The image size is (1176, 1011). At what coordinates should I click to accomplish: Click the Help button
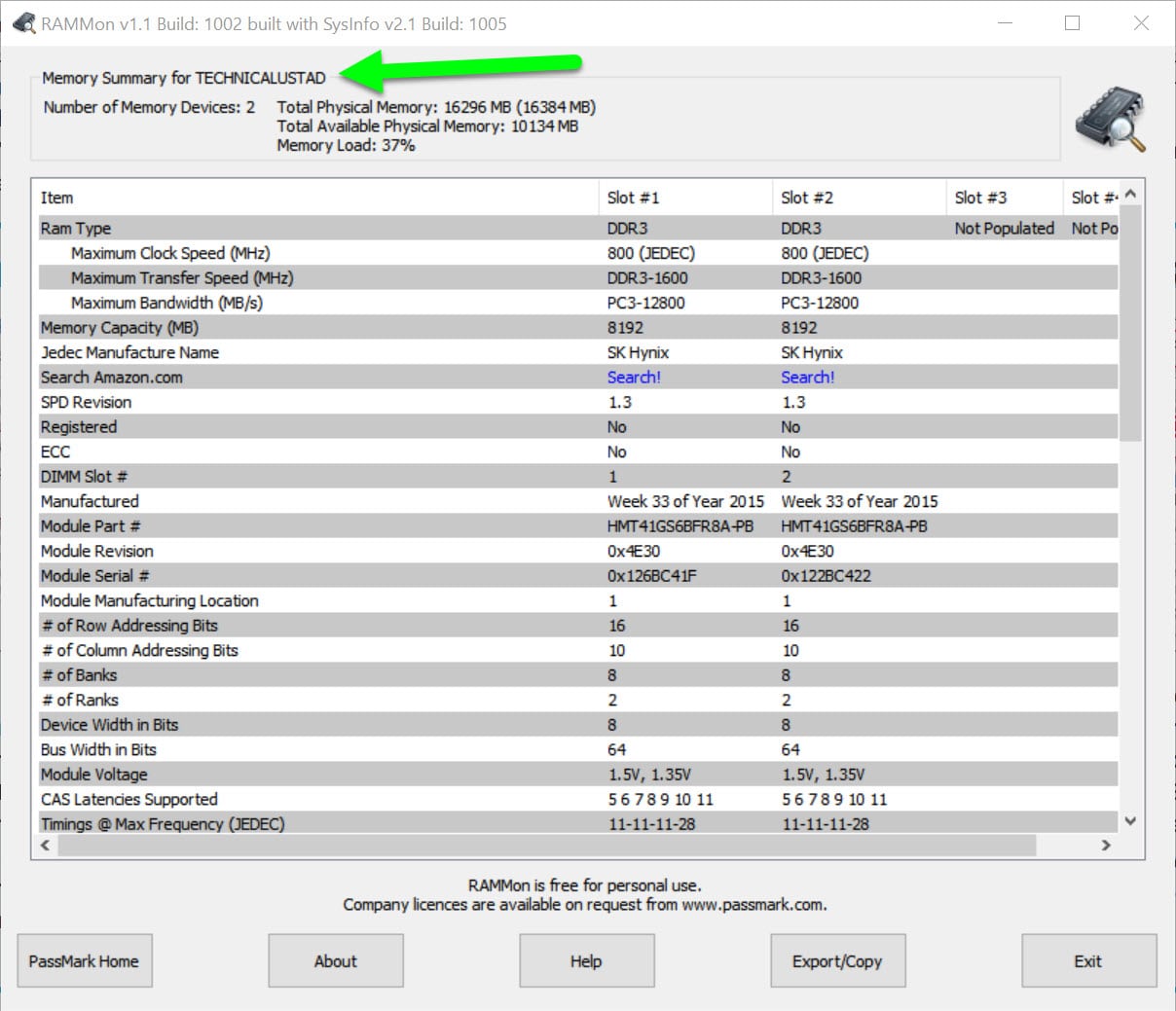coord(587,960)
